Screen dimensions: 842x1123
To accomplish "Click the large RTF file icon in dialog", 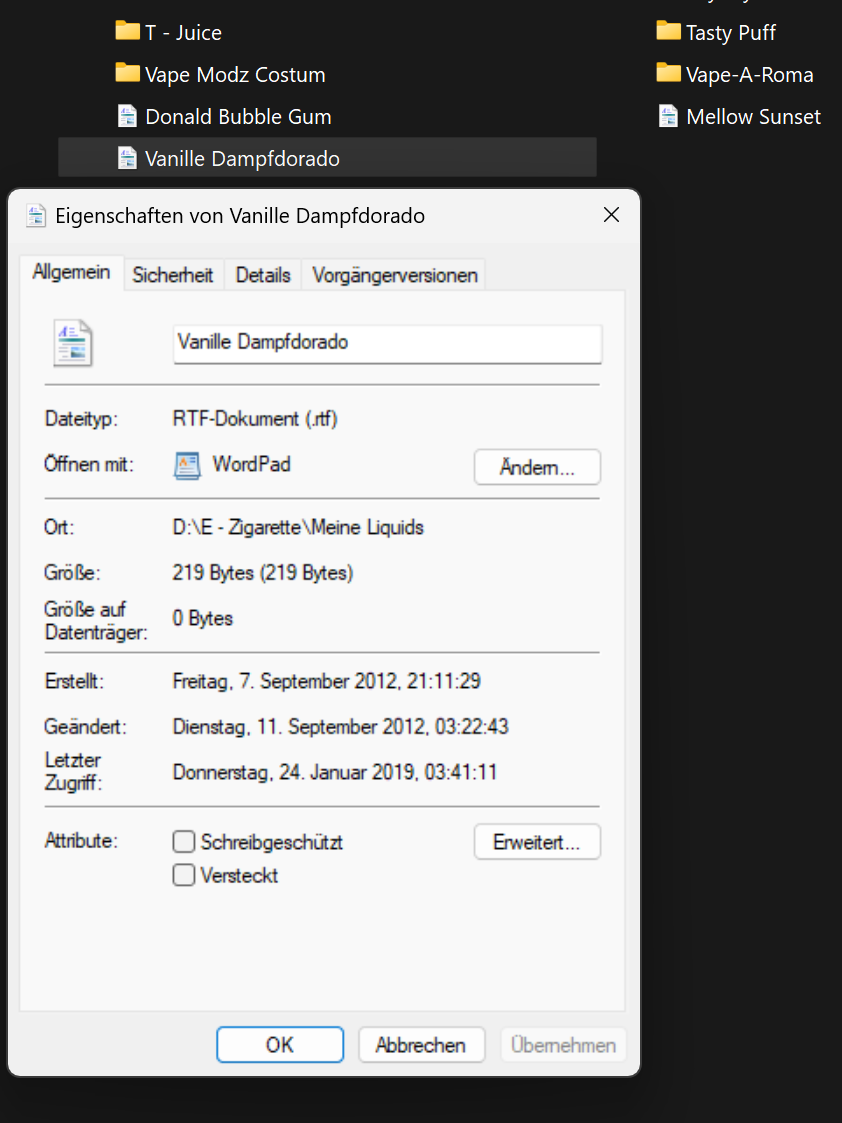I will (x=73, y=343).
